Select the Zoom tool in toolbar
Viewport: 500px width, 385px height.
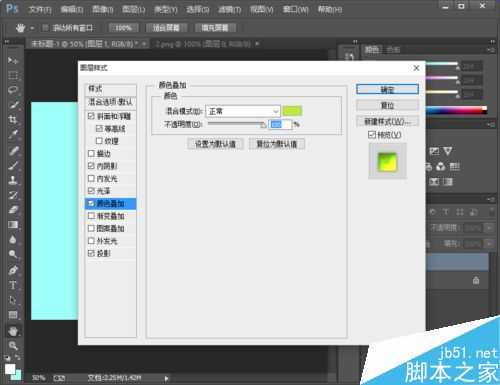click(x=13, y=346)
